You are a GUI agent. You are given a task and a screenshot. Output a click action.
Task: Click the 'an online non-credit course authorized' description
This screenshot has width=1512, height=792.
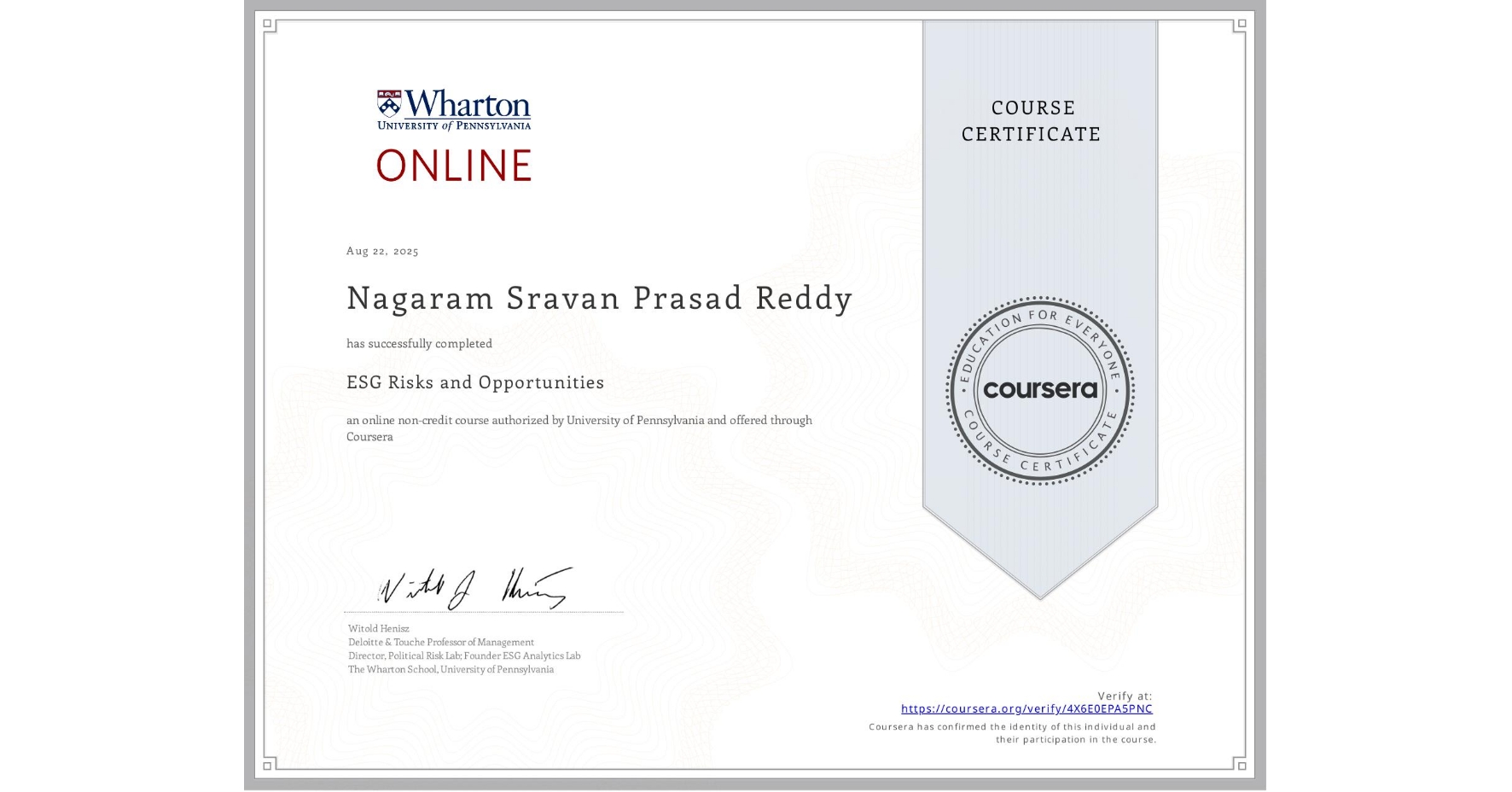pos(579,428)
